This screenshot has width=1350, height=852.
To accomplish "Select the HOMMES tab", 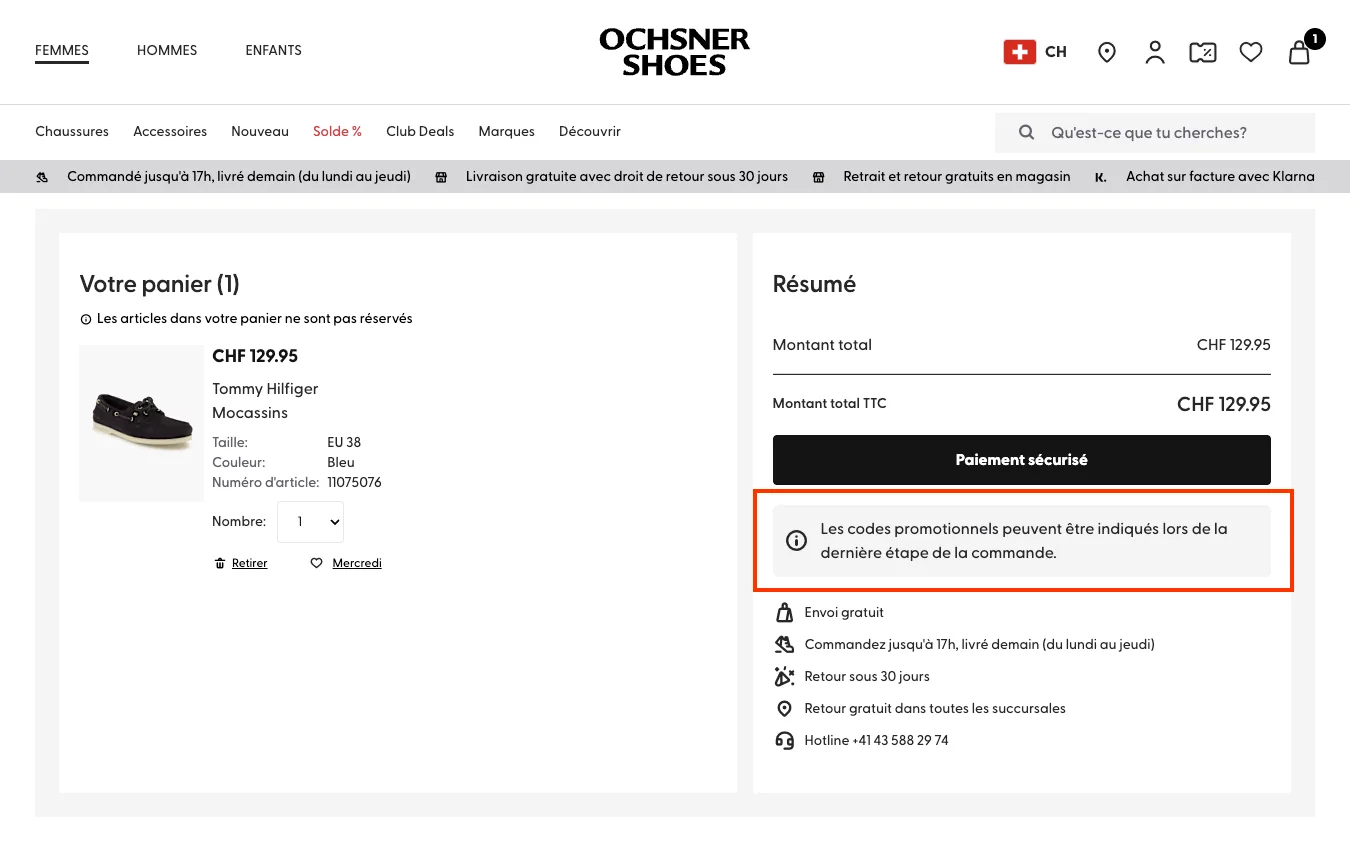I will pyautogui.click(x=167, y=50).
